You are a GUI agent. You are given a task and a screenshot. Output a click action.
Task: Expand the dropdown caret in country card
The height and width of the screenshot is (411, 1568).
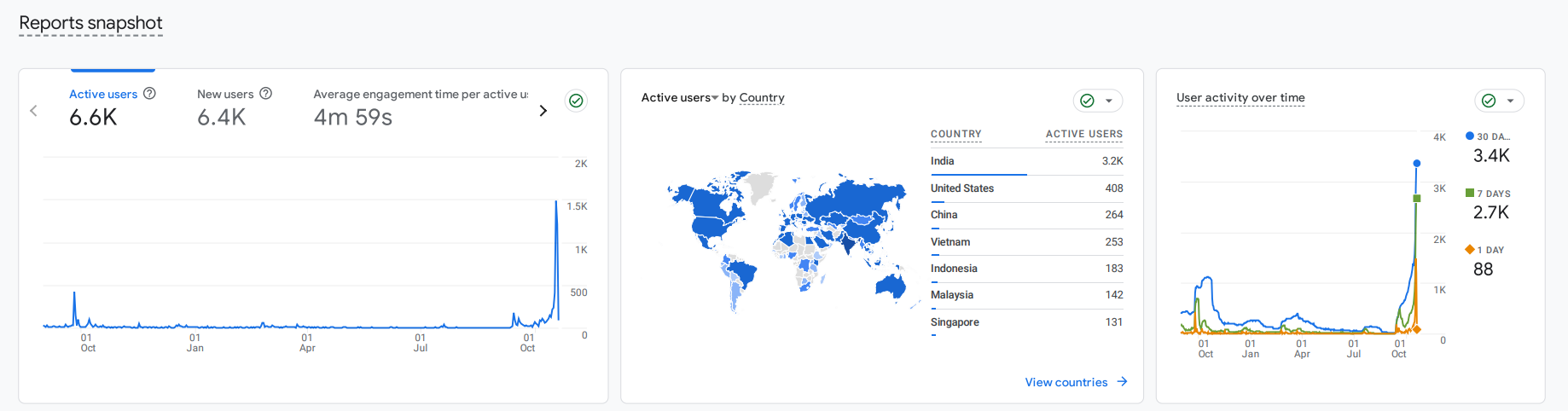[1109, 101]
